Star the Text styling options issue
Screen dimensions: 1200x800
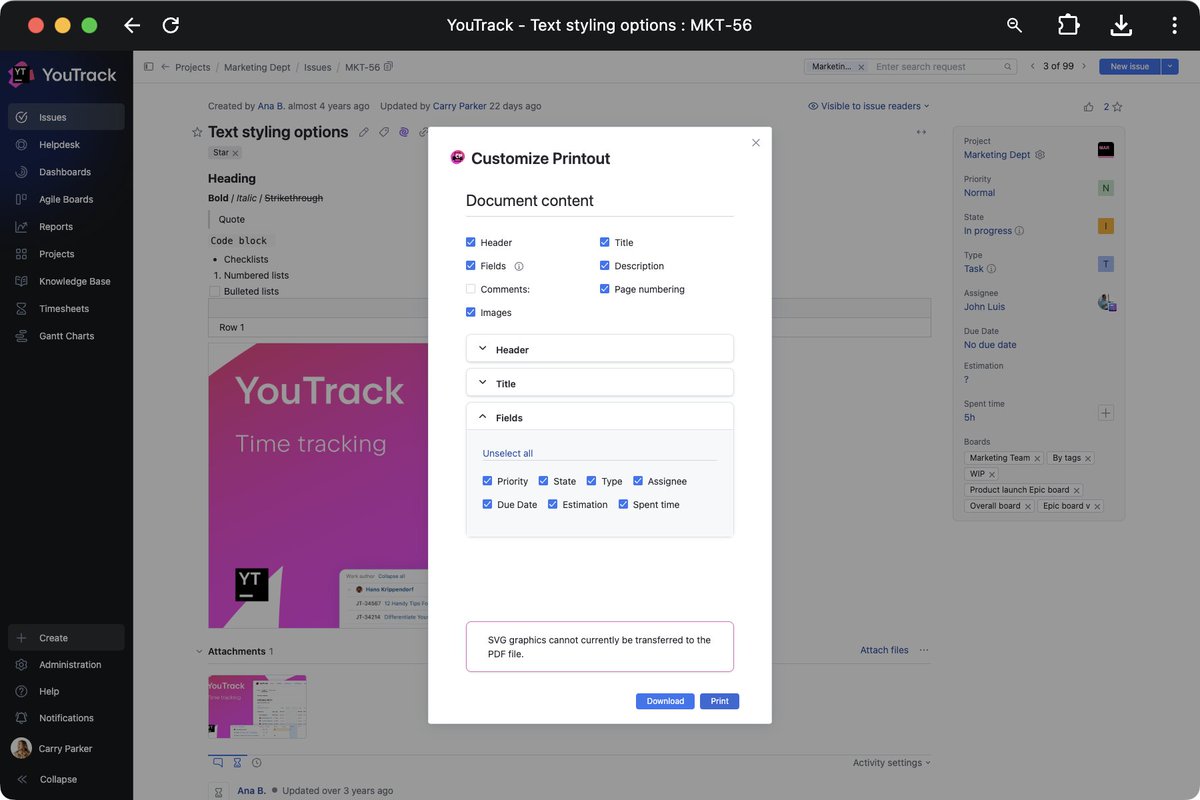tap(196, 131)
